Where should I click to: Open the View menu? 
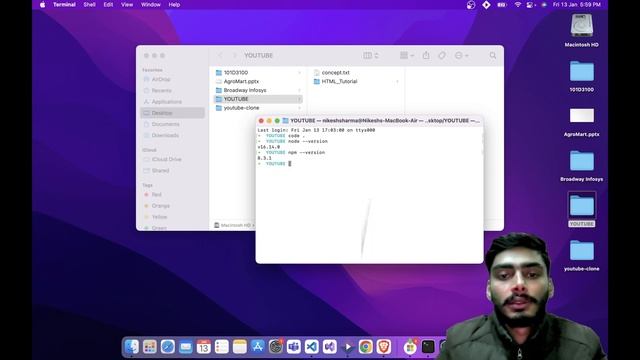pyautogui.click(x=127, y=4)
